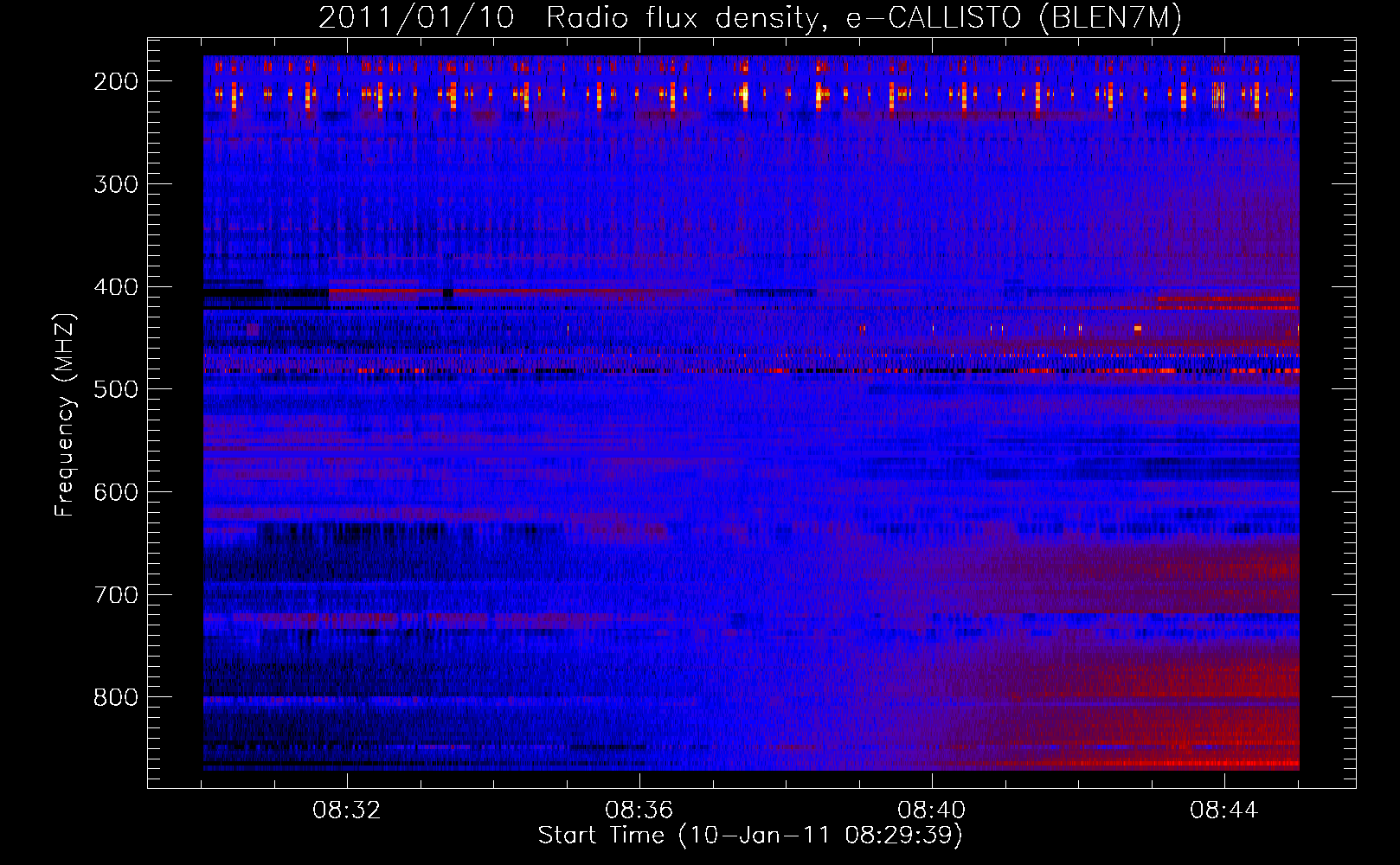This screenshot has width=1400, height=865.
Task: Click the 700 frequency tick label
Action: coord(115,595)
